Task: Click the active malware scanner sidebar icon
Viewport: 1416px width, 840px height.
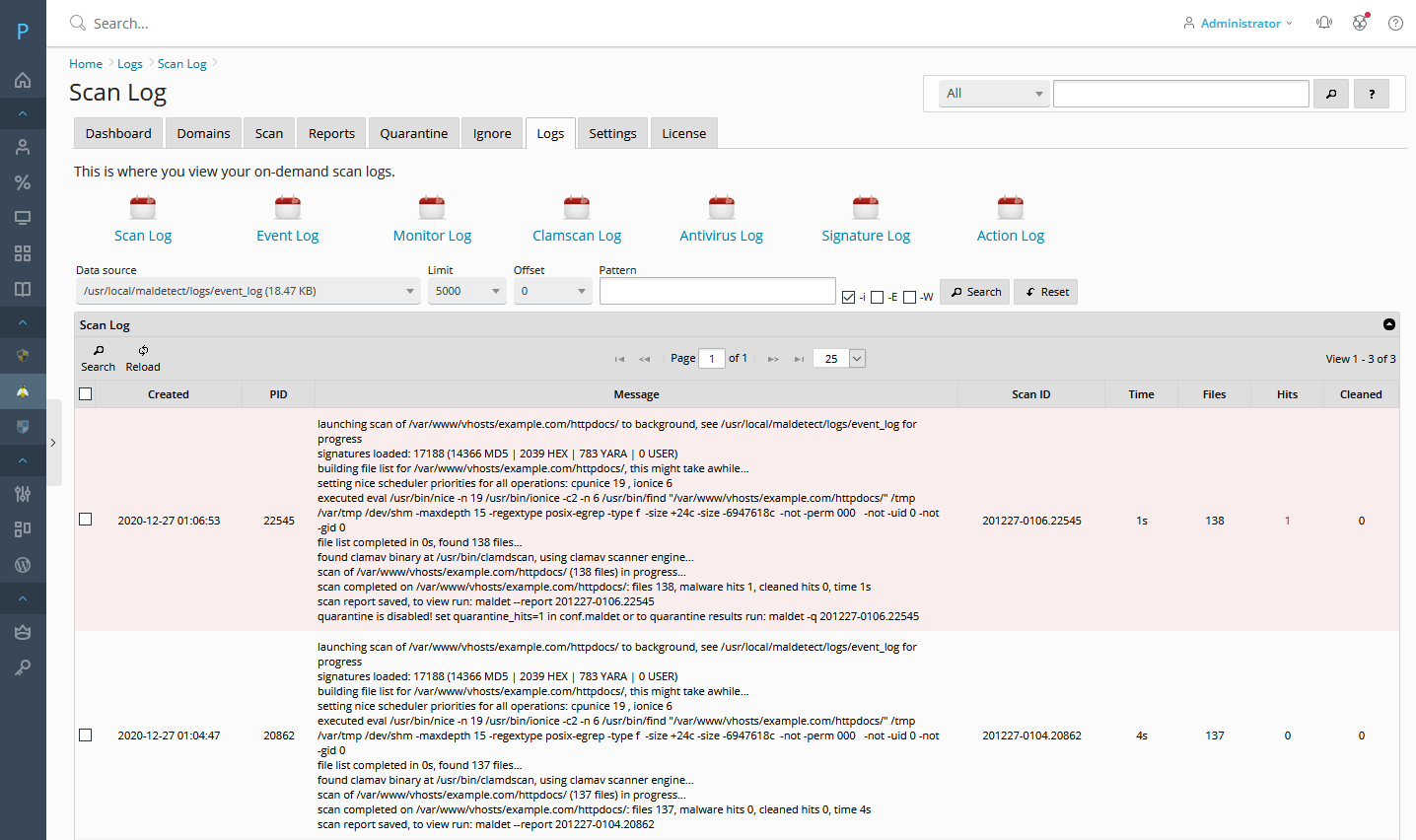Action: pyautogui.click(x=23, y=391)
